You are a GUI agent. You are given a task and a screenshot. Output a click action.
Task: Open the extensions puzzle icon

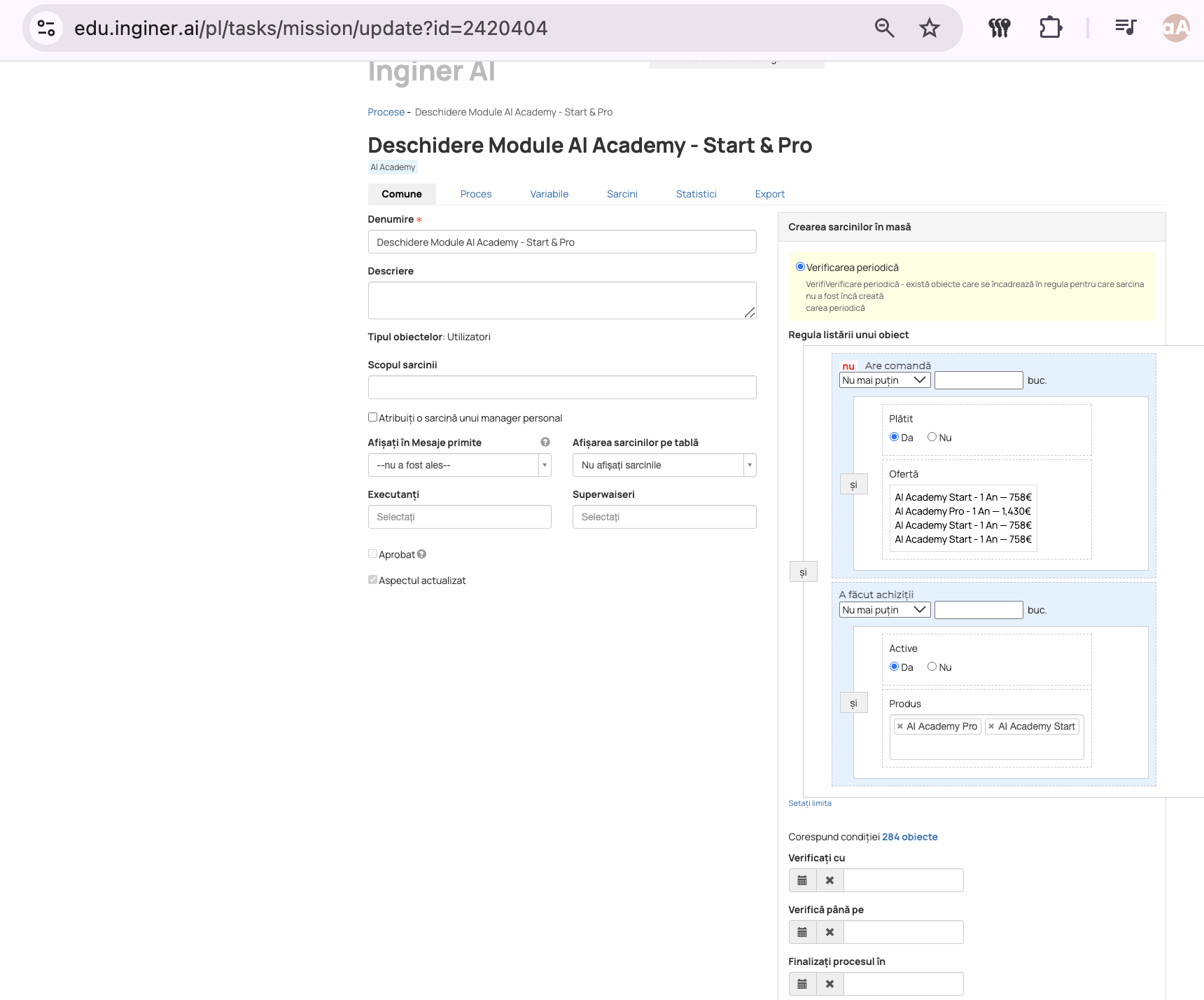[1050, 28]
